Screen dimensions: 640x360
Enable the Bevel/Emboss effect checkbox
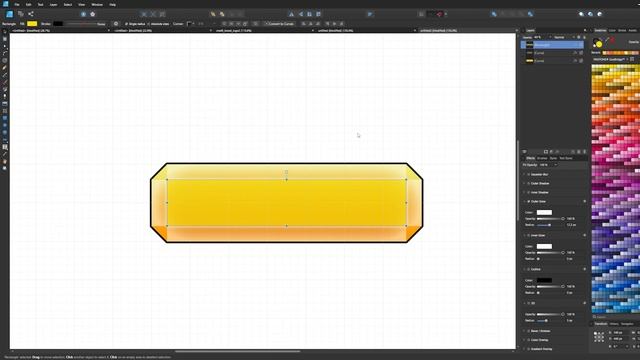pyautogui.click(x=529, y=331)
